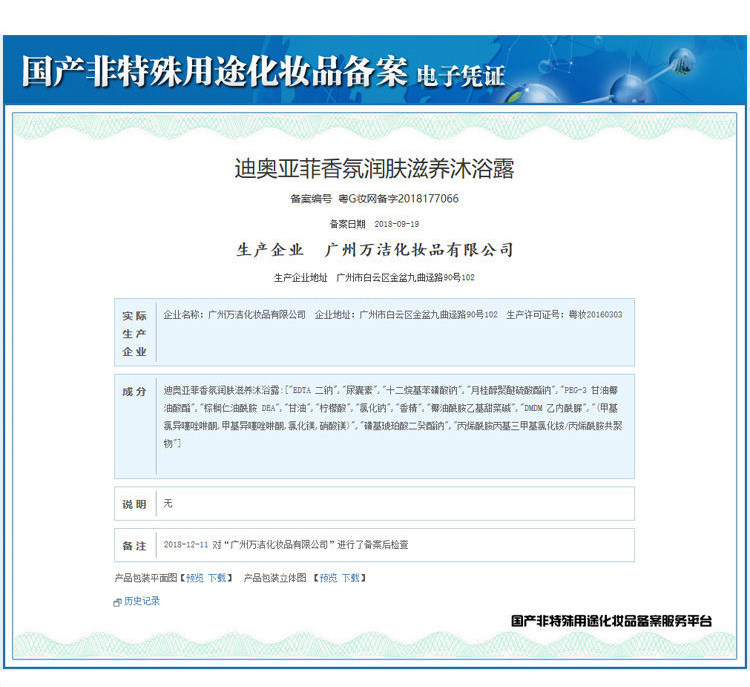
Task: Click the ingredients list text starting with EDTA 二钠
Action: pyautogui.click(x=392, y=417)
